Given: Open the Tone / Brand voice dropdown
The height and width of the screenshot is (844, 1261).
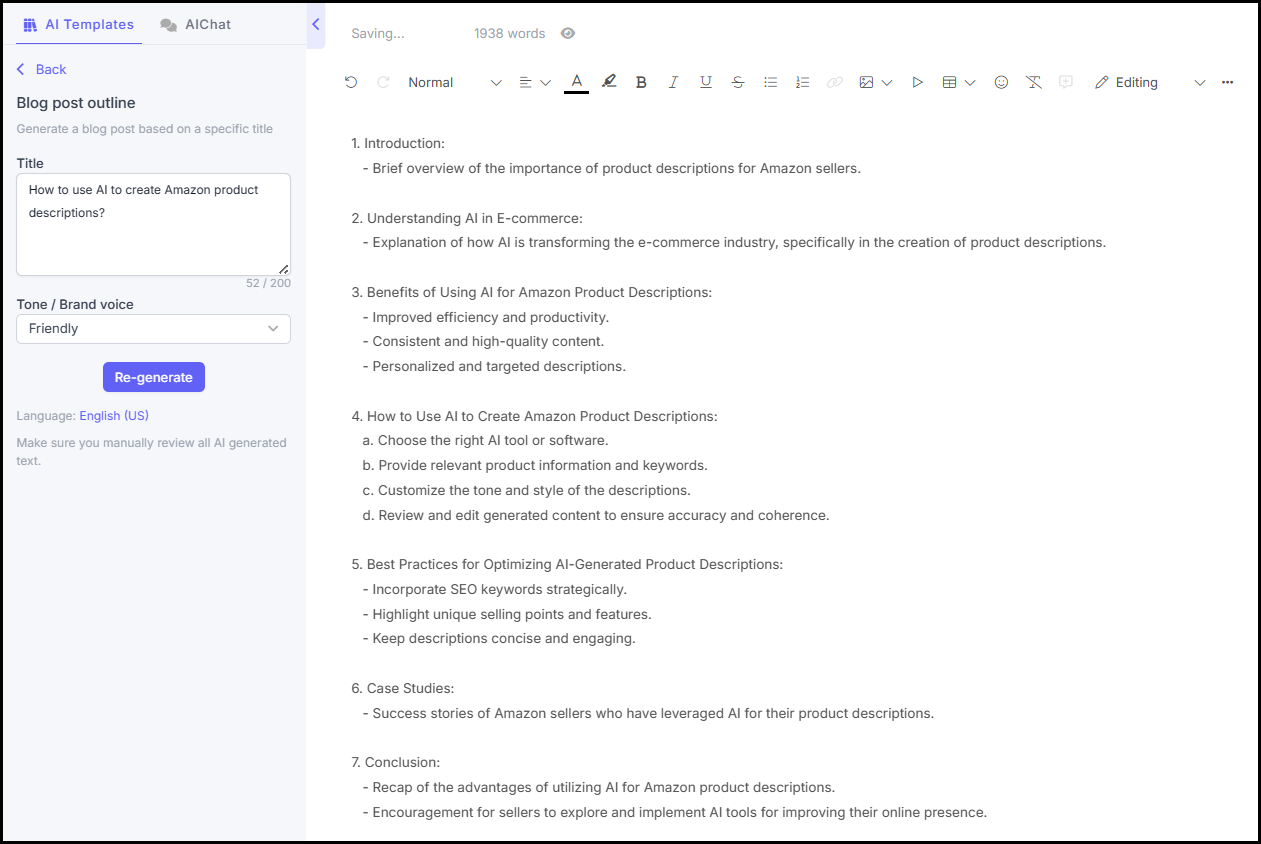Looking at the screenshot, I should point(153,328).
